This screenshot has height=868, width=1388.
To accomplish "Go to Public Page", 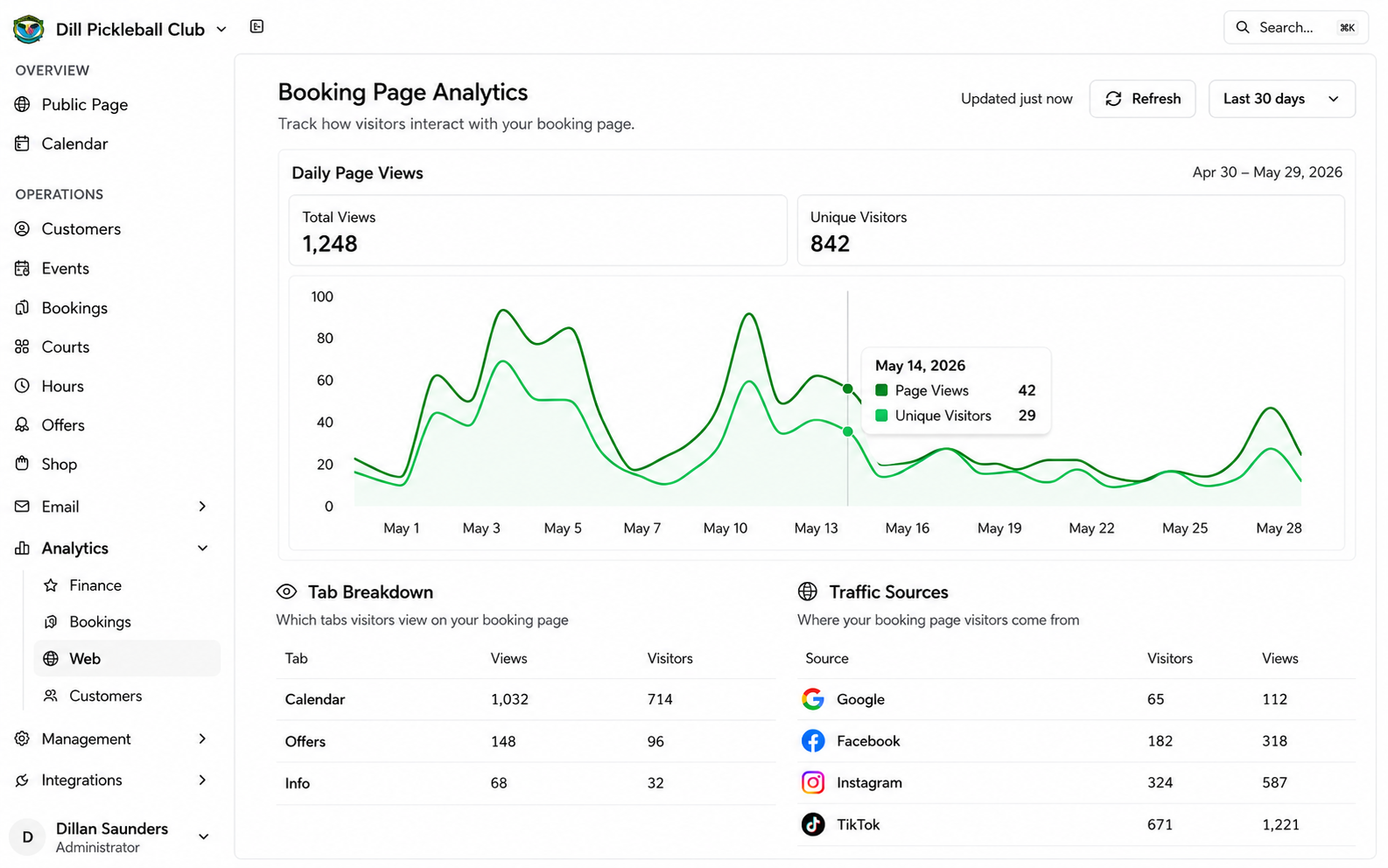I will tap(85, 104).
